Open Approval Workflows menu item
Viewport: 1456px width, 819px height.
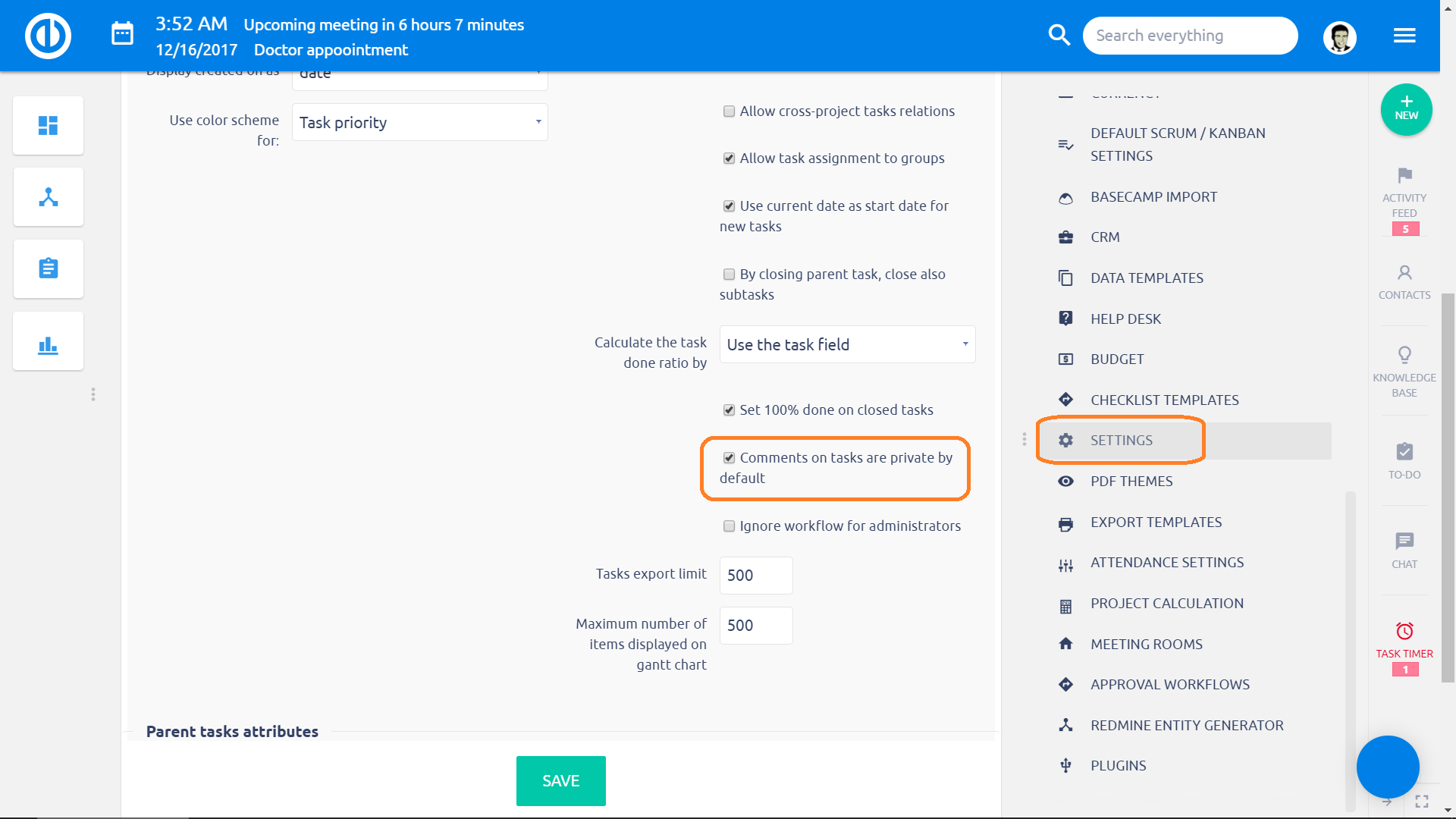(1169, 685)
